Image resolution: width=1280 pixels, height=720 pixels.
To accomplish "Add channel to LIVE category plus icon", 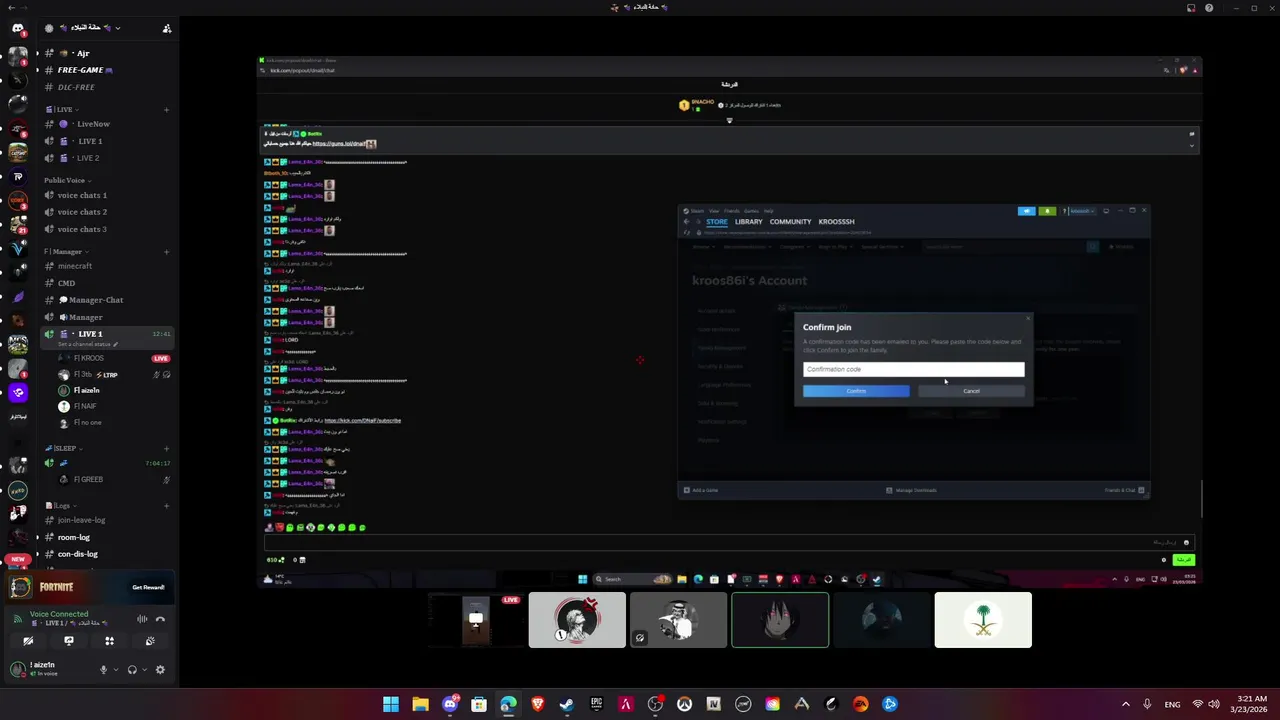I will (166, 109).
